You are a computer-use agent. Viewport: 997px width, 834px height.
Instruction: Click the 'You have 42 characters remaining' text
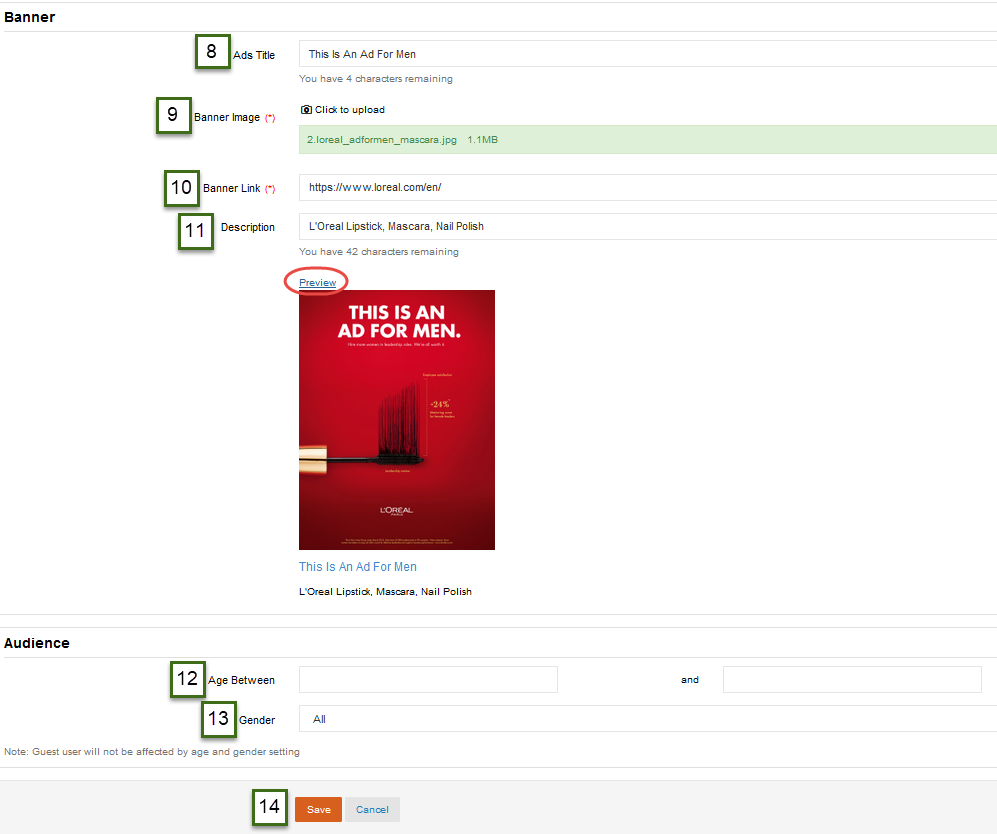pyautogui.click(x=379, y=252)
